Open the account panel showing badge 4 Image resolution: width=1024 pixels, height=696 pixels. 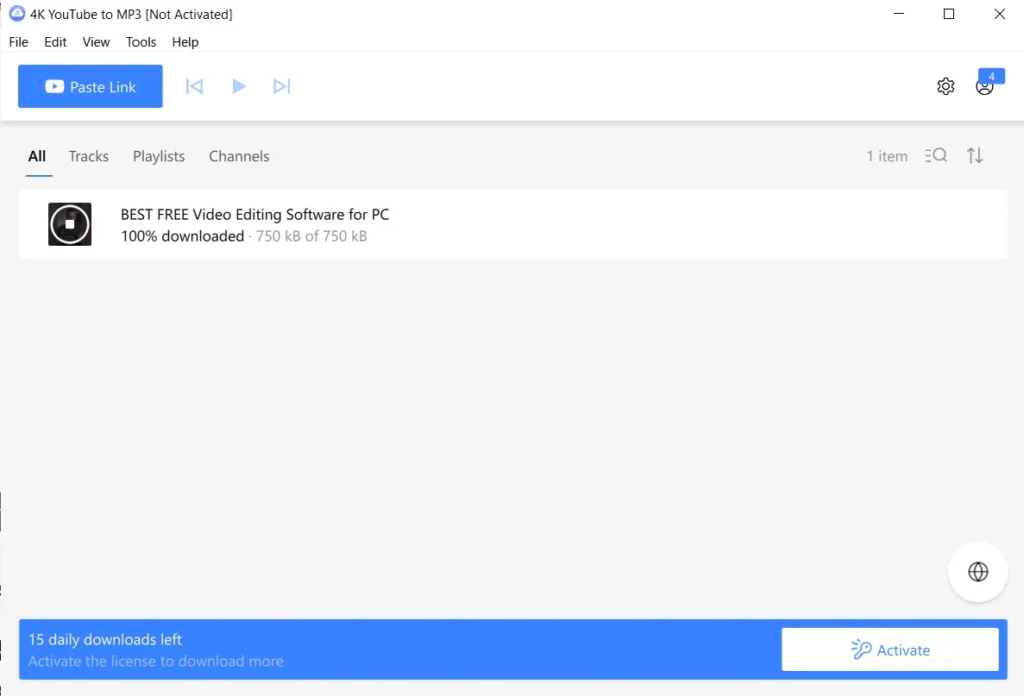click(984, 88)
